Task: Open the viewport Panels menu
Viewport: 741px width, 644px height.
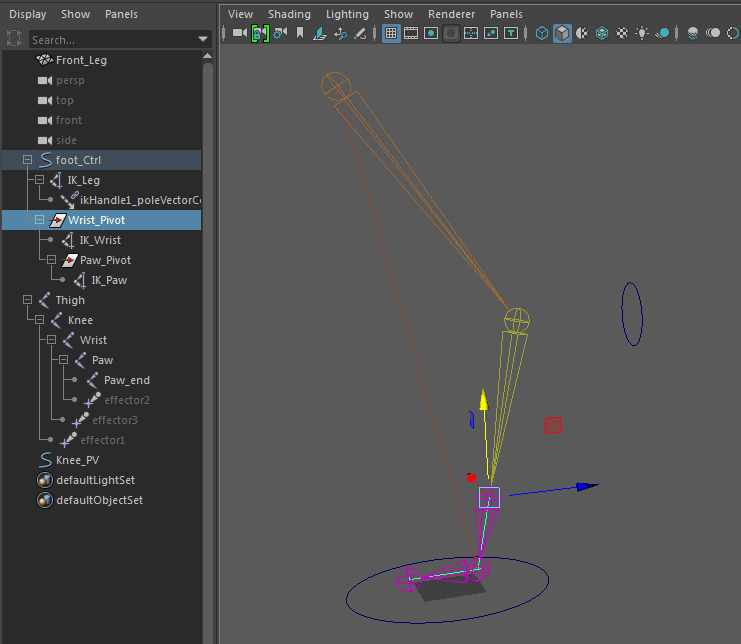Action: tap(506, 14)
